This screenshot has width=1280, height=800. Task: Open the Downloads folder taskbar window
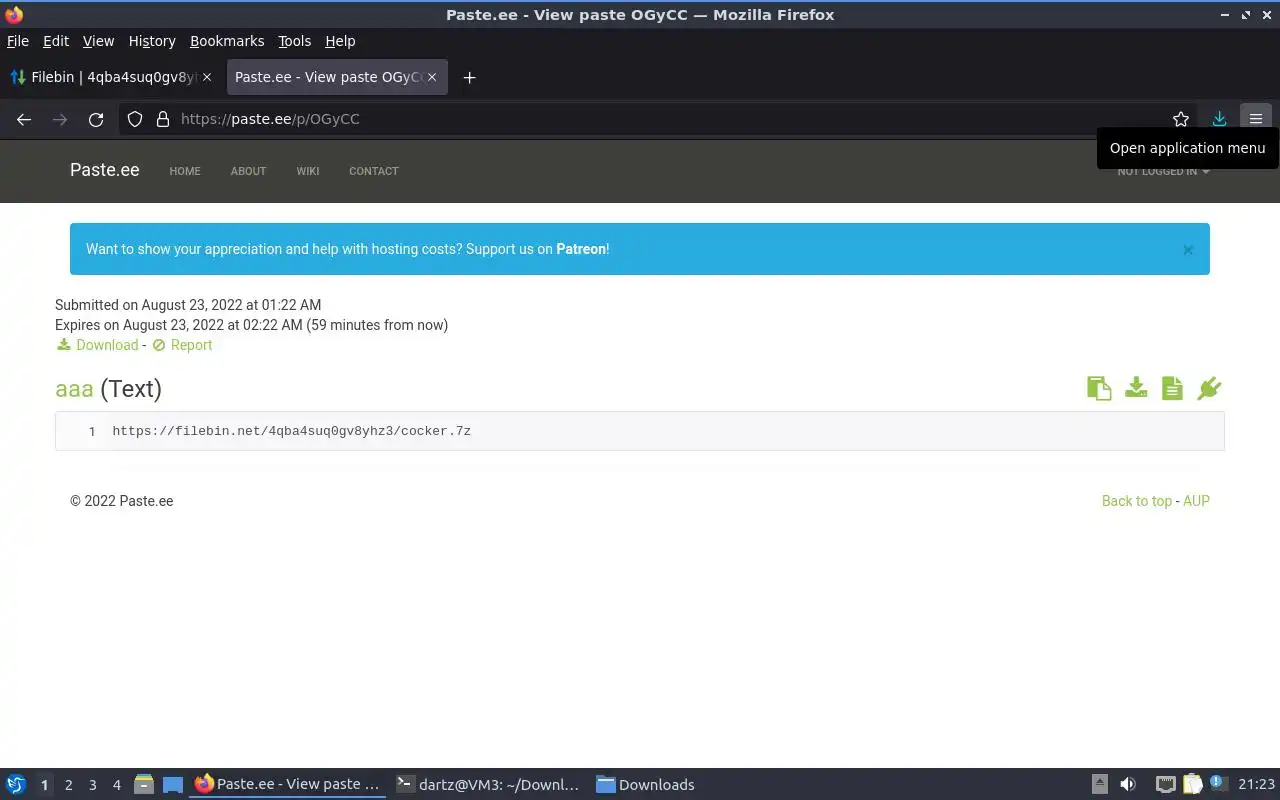click(x=646, y=785)
